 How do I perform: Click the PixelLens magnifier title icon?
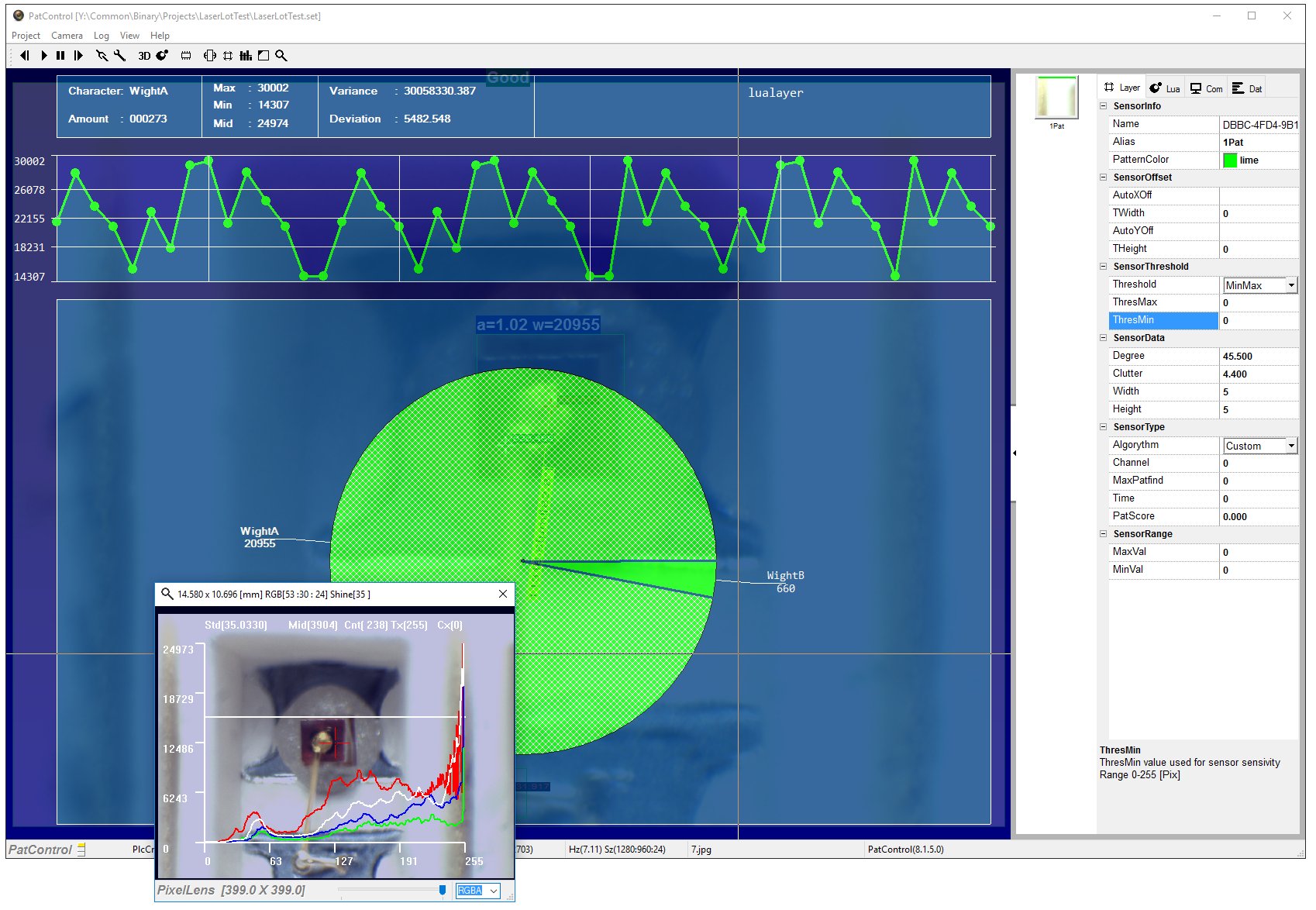tap(167, 594)
